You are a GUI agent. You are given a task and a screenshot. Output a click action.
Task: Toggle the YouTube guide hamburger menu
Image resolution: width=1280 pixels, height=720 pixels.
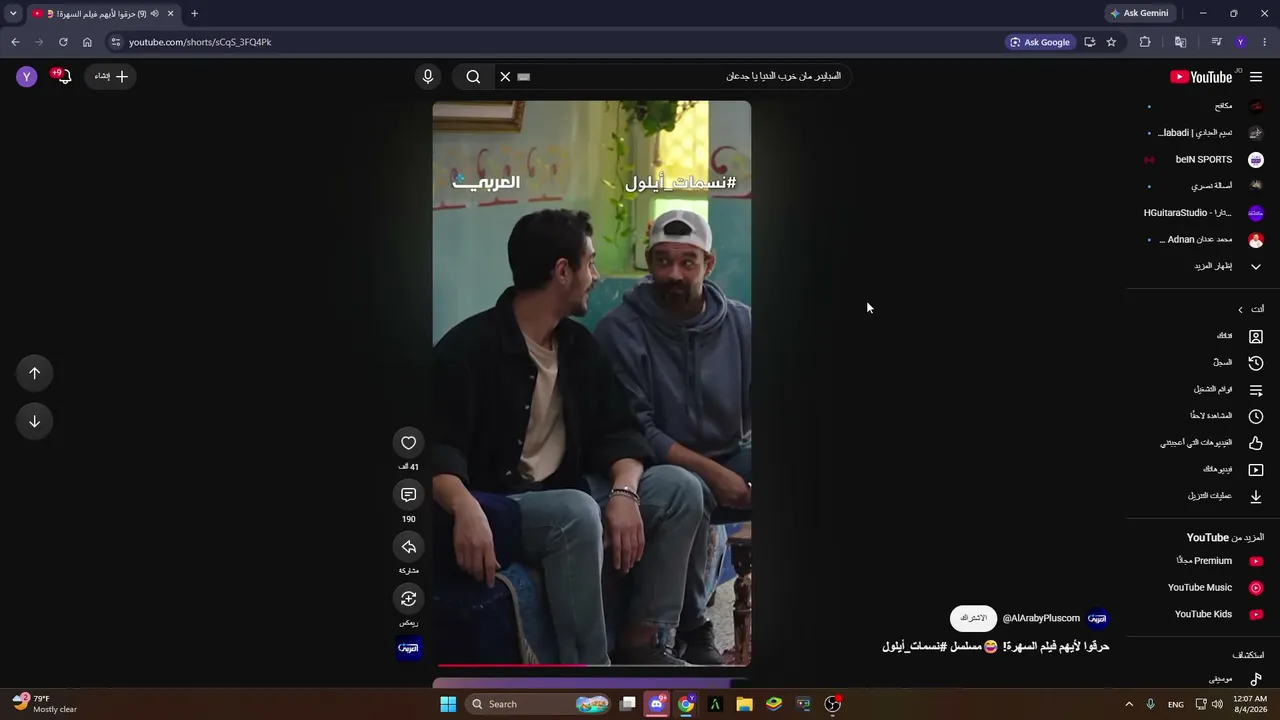[x=1256, y=77]
